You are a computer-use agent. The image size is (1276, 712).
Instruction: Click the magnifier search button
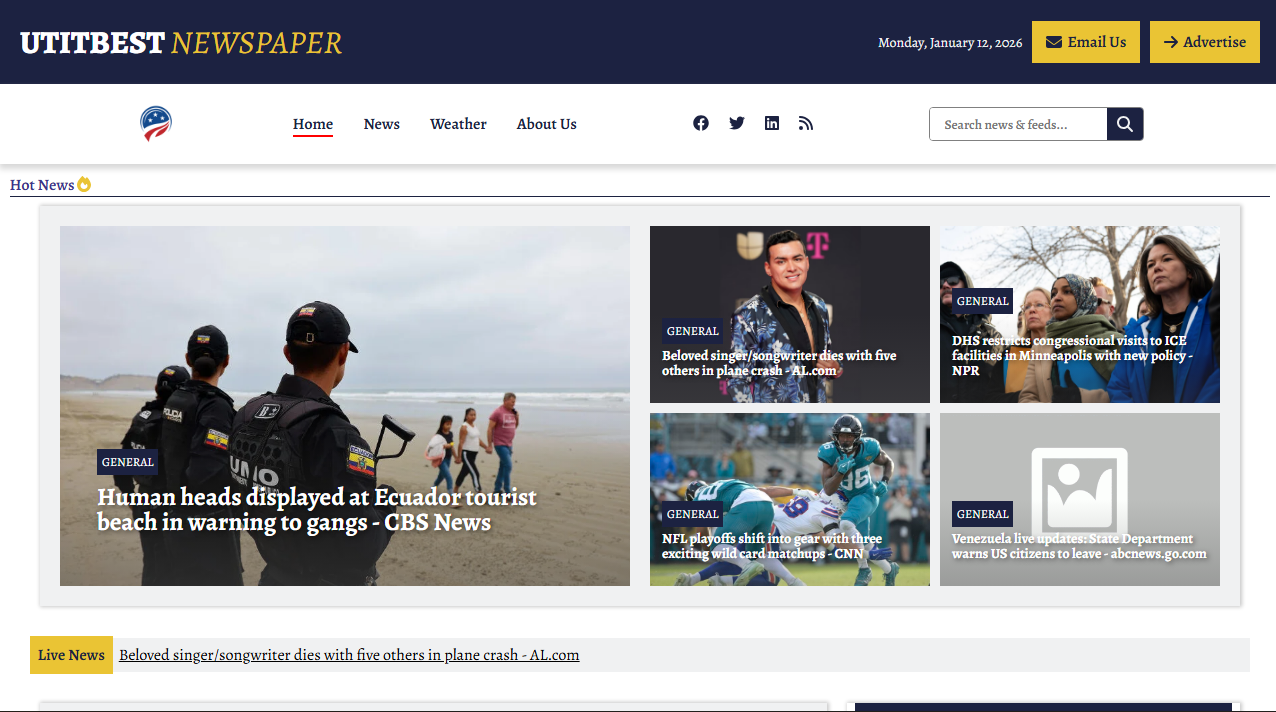(x=1125, y=124)
